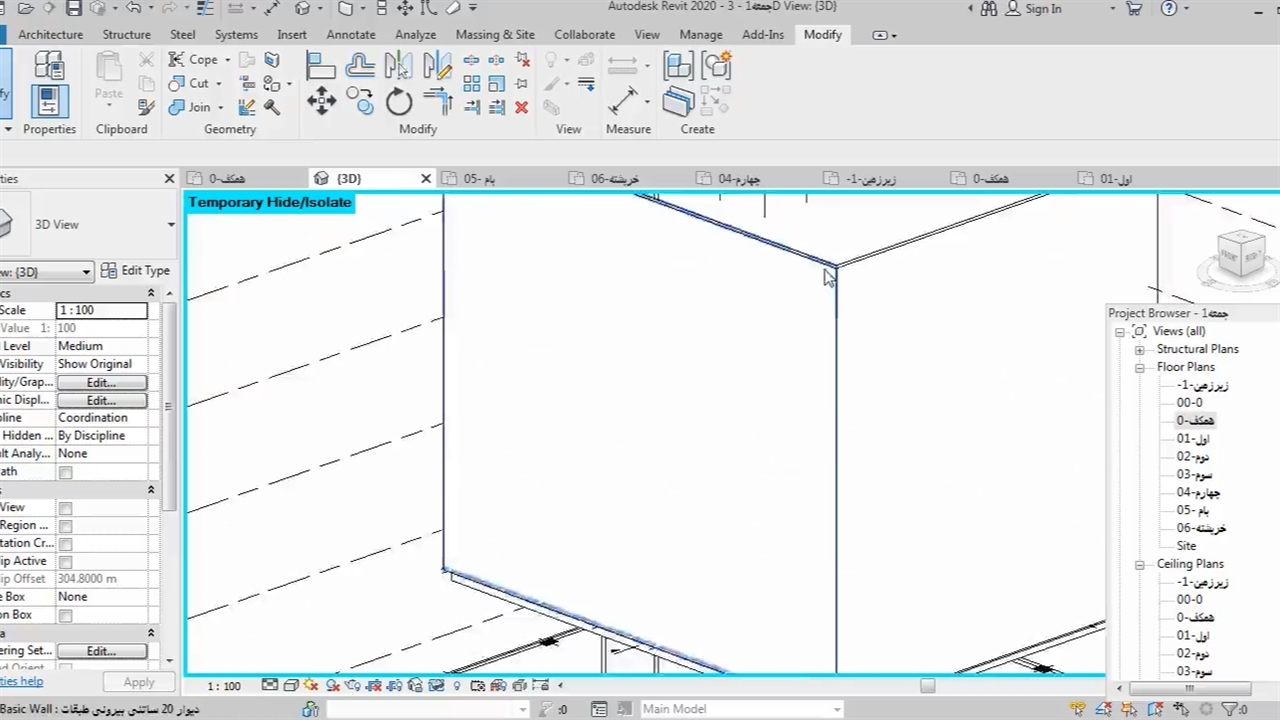The height and width of the screenshot is (720, 1280).
Task: Switch to the Massing & Site tab
Action: (x=495, y=34)
